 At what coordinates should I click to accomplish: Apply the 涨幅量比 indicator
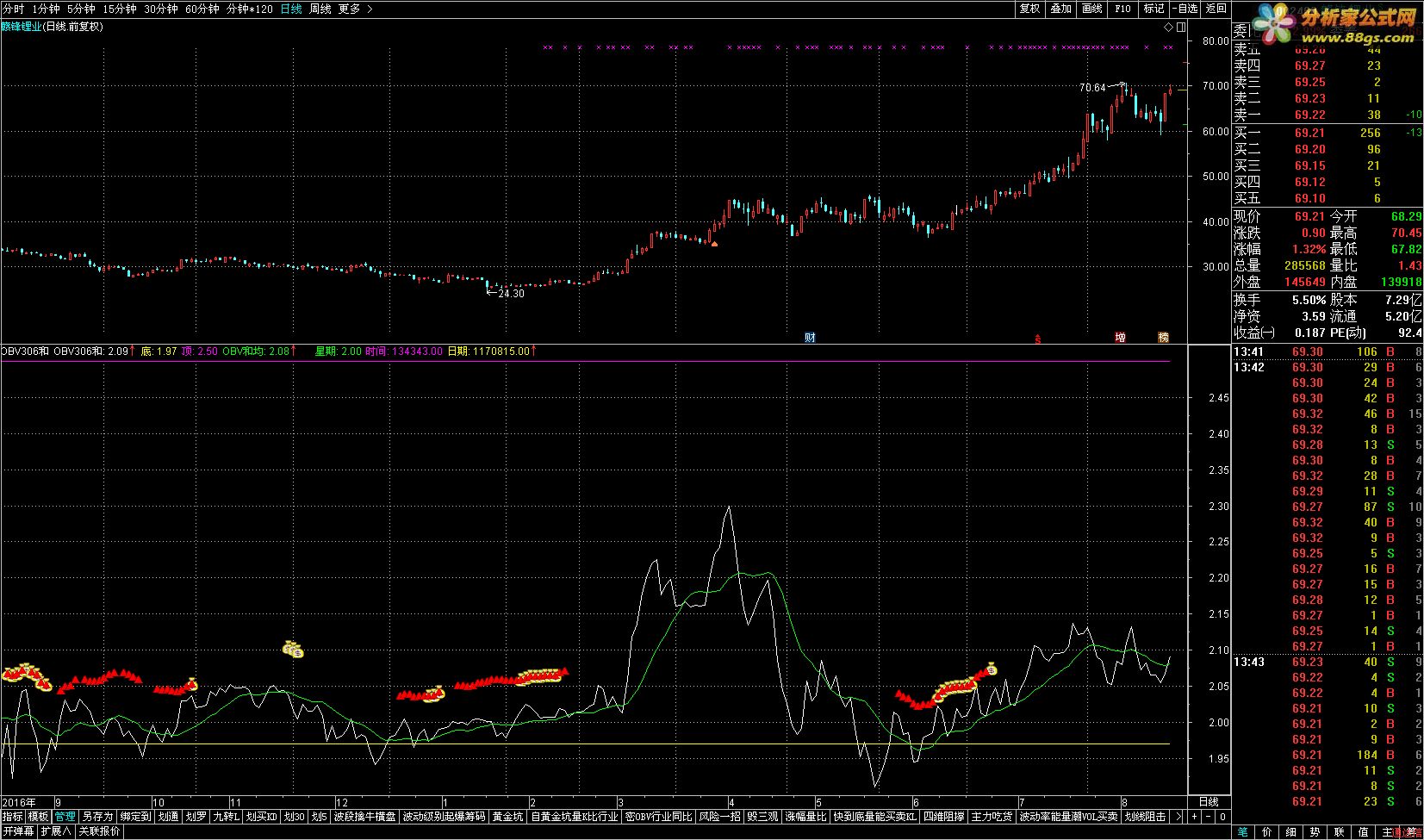[x=805, y=817]
